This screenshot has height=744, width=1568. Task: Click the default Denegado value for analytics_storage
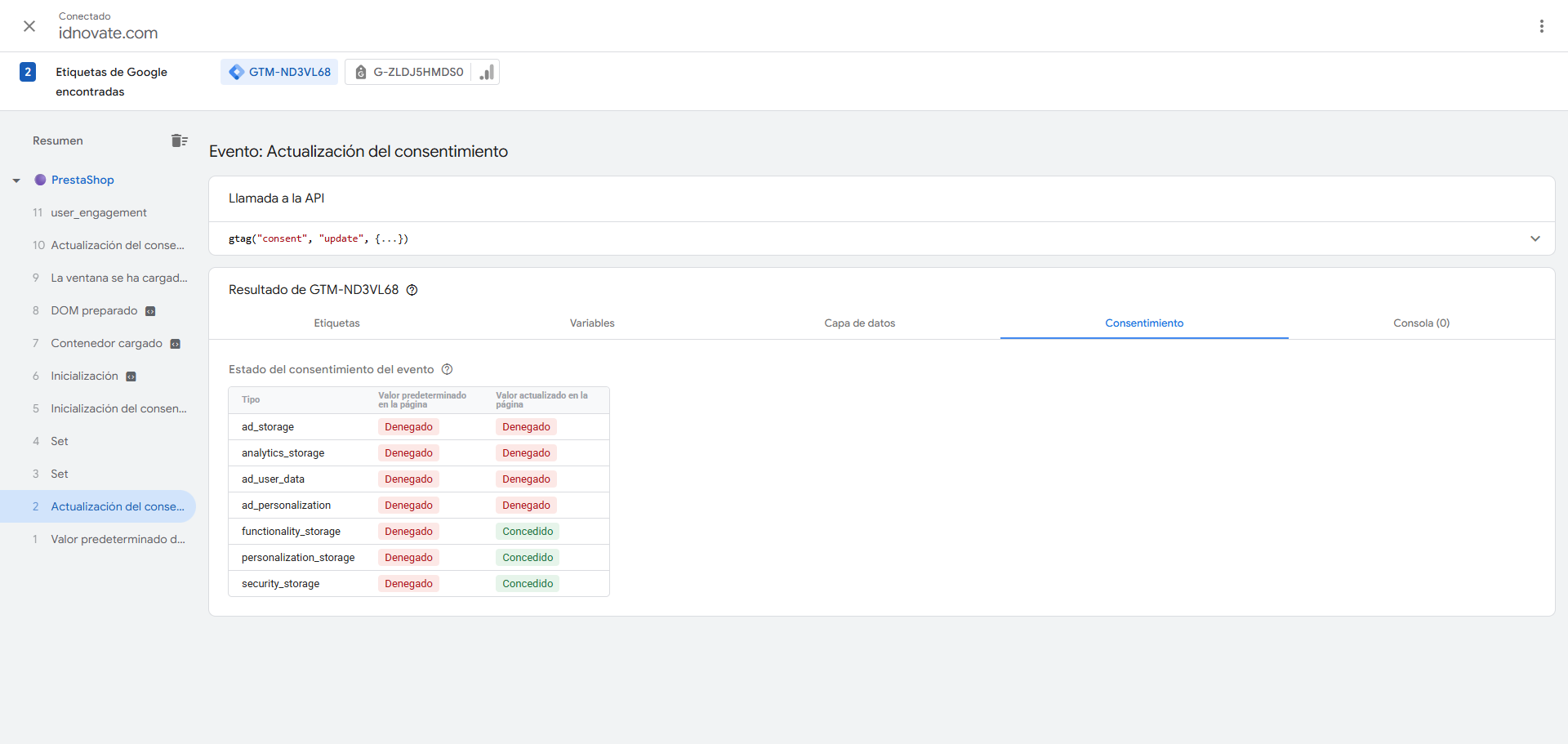pyautogui.click(x=408, y=453)
